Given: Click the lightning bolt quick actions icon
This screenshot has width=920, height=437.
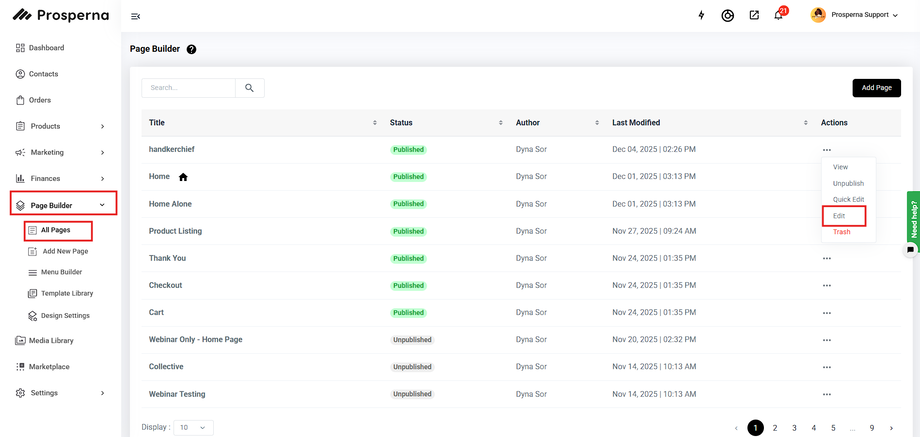Looking at the screenshot, I should click(x=701, y=16).
